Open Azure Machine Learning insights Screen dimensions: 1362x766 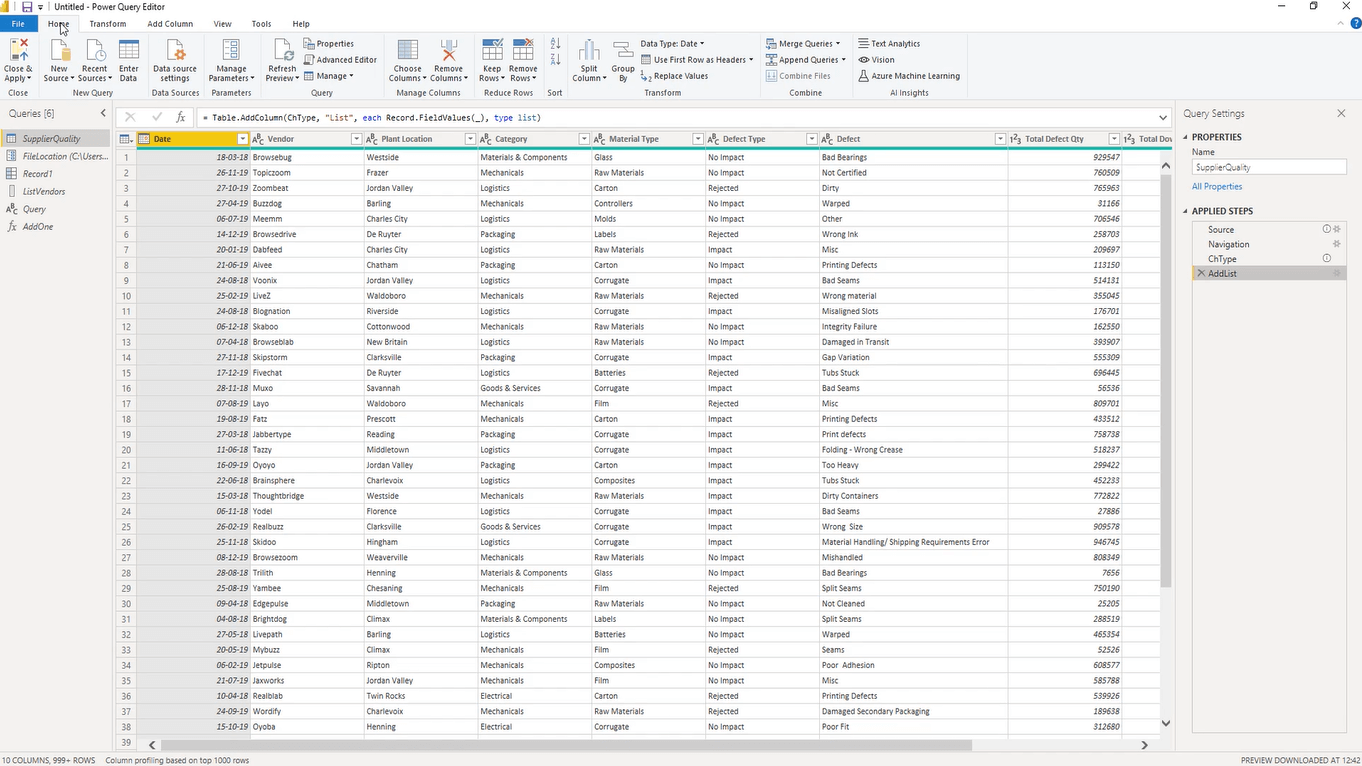[908, 76]
